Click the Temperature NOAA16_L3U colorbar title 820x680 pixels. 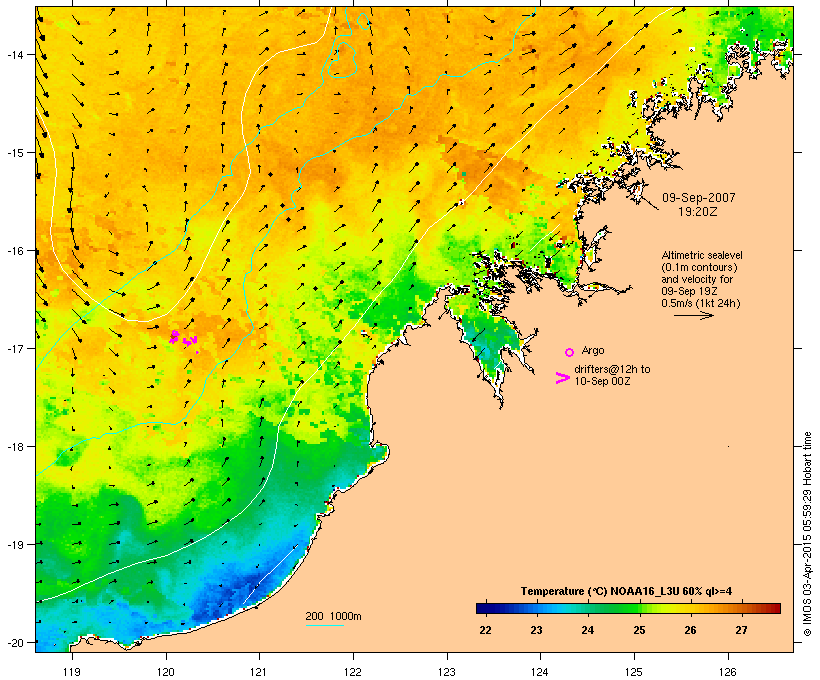coord(627,592)
